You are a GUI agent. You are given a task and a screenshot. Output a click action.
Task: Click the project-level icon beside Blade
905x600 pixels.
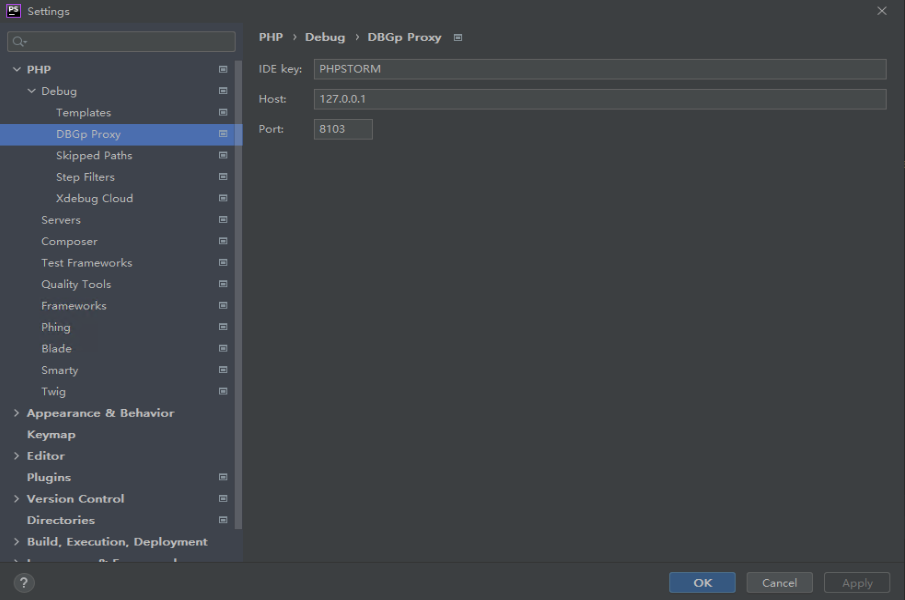(x=223, y=348)
